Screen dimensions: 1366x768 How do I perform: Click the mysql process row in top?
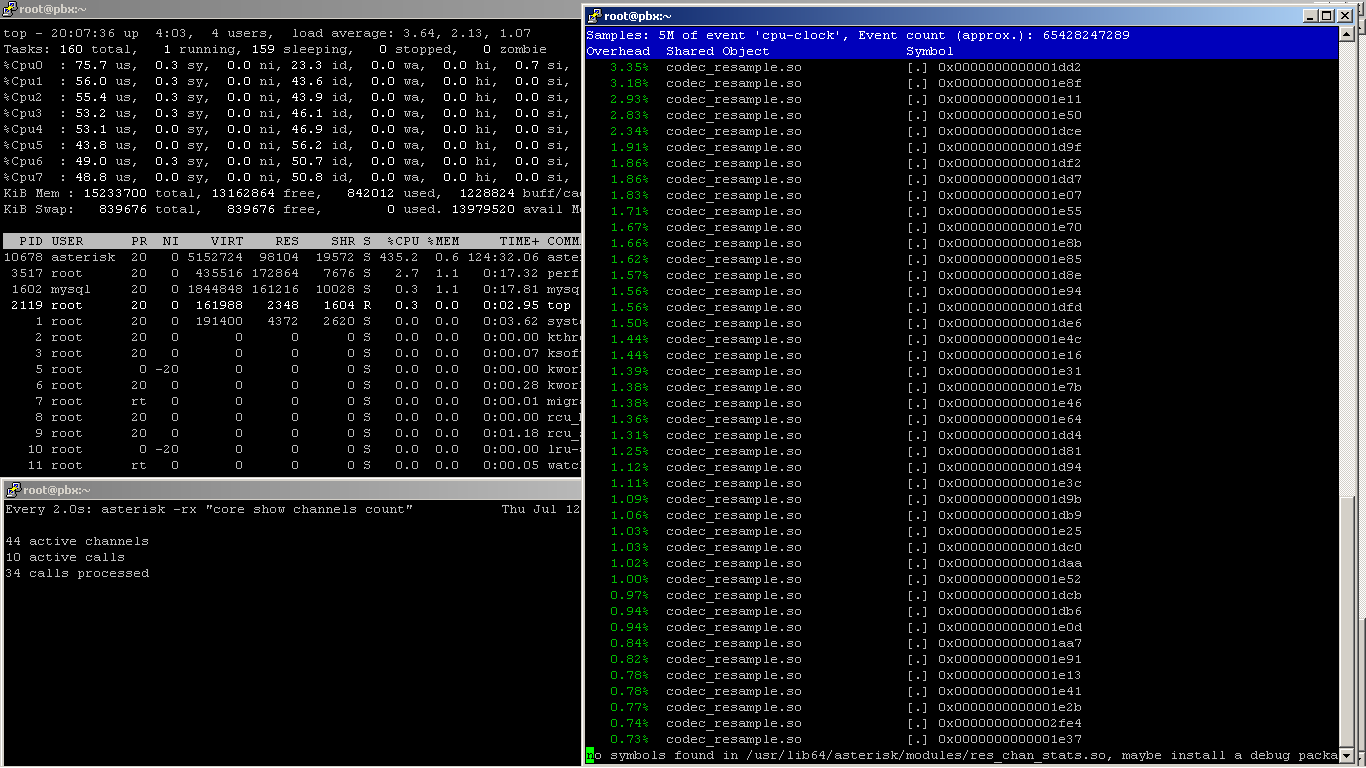[x=290, y=289]
